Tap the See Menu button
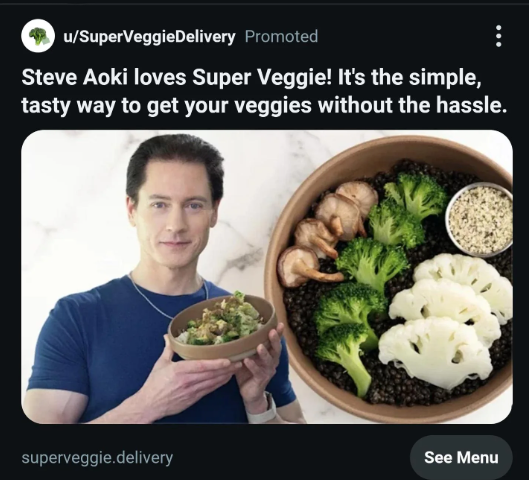Screen dimensions: 529x480 pos(461,457)
